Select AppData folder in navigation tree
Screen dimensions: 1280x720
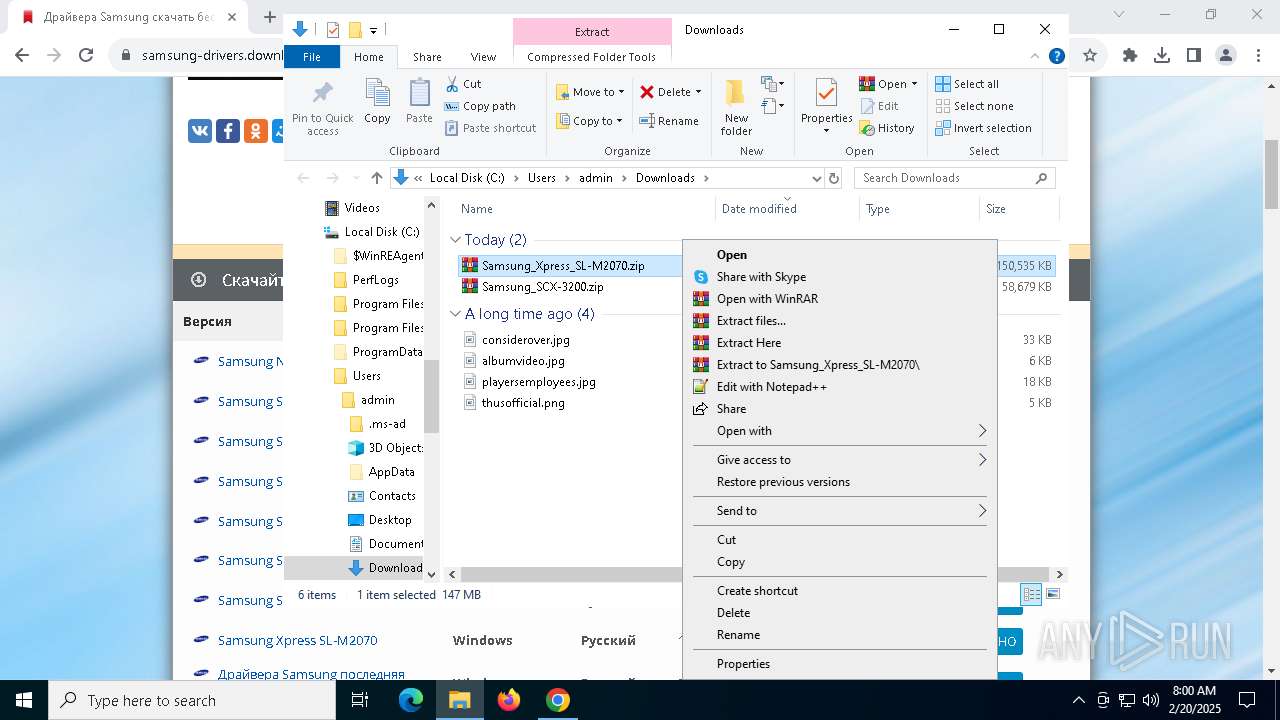click(x=391, y=472)
